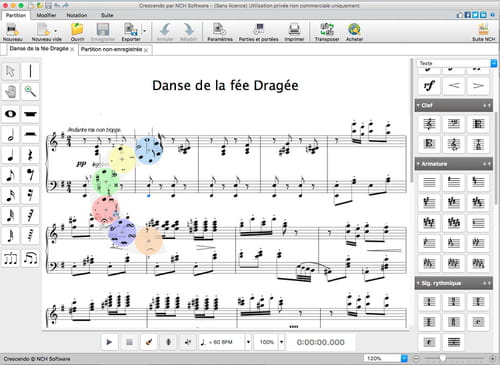
Task: Choose the eighth note tool
Action: (x=11, y=175)
